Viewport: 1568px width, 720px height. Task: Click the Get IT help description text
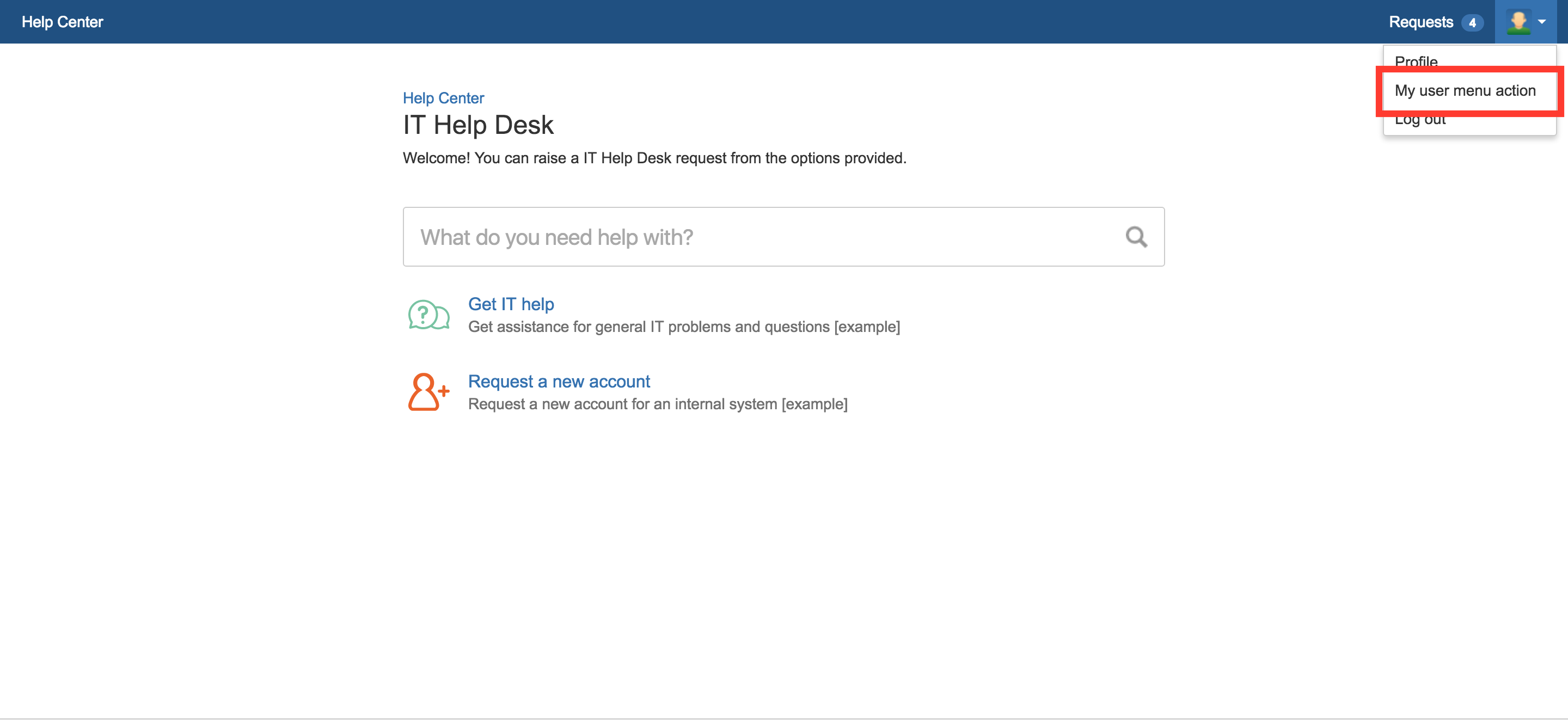click(x=684, y=327)
